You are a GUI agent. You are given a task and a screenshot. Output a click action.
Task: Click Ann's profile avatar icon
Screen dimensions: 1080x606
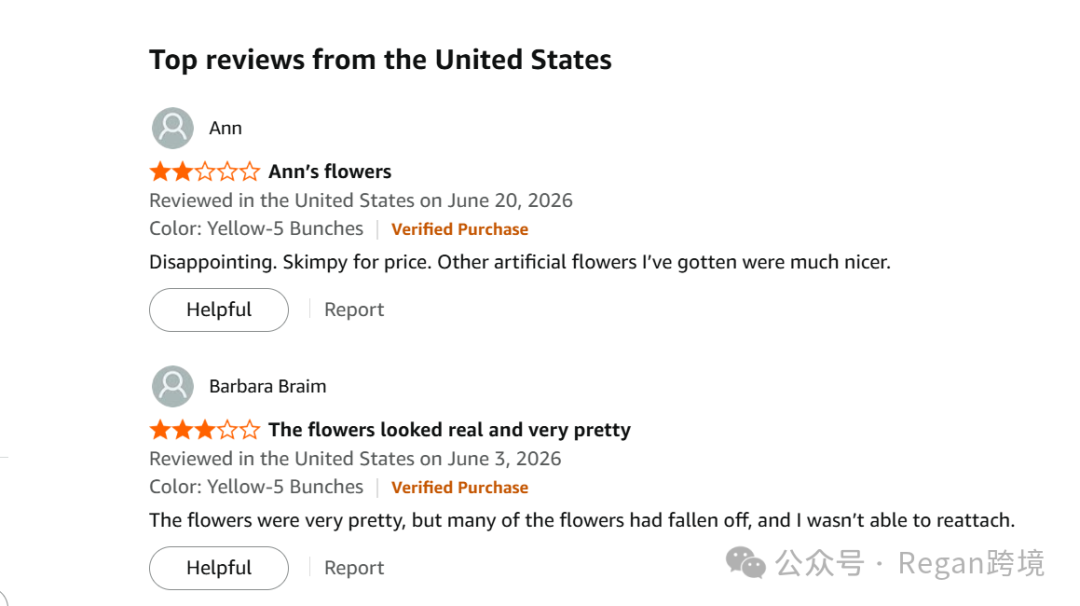(172, 128)
